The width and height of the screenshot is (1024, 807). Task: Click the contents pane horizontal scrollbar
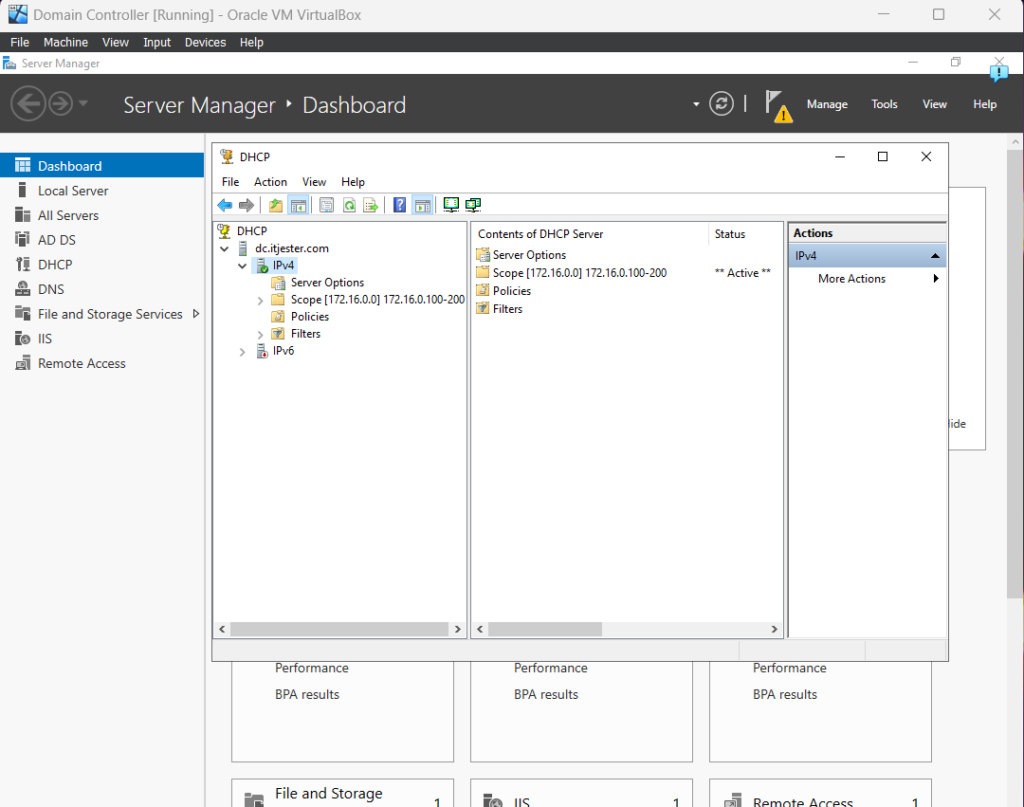(545, 629)
